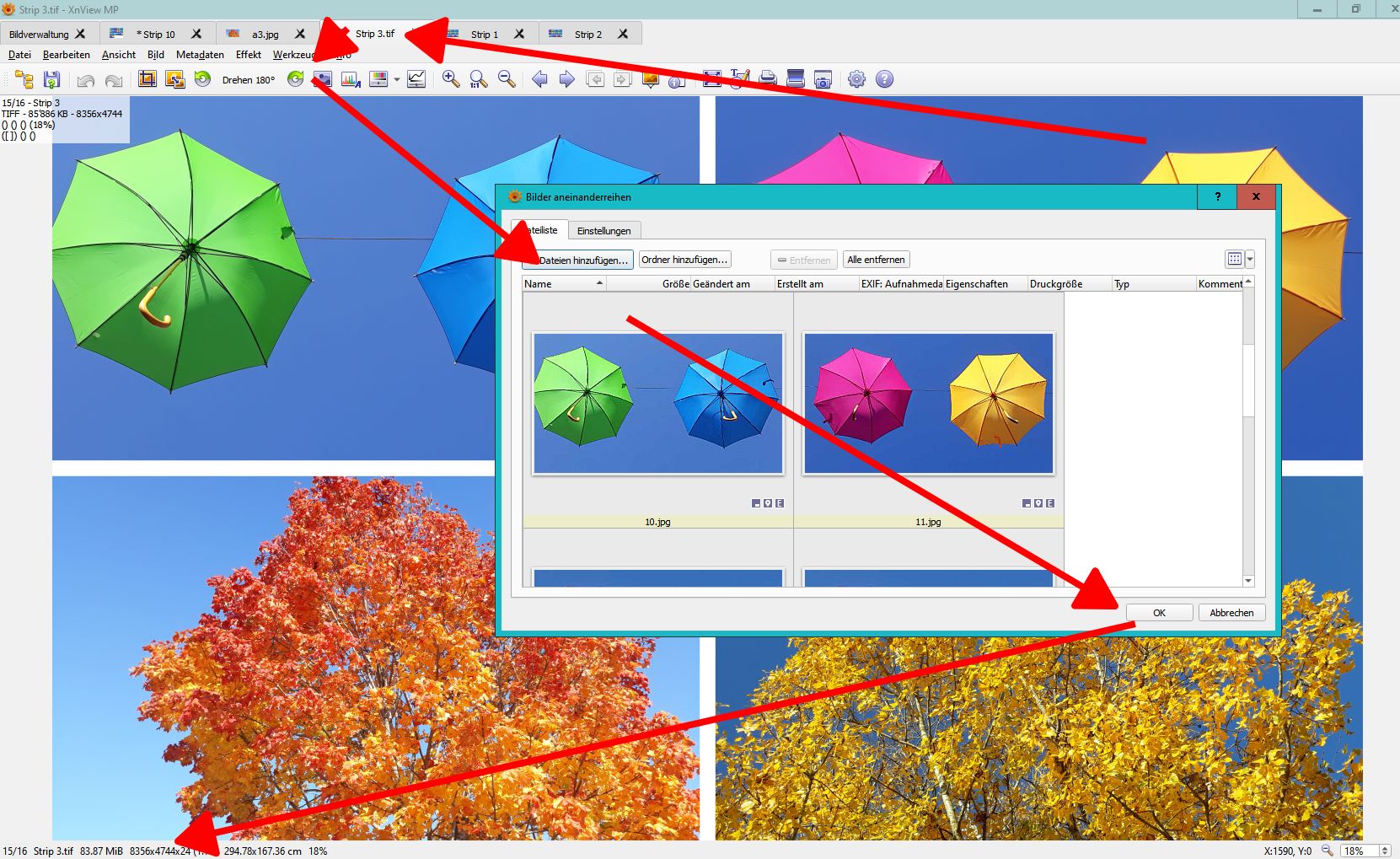Open the Resize image tool icon
Image resolution: width=1400 pixels, height=859 pixels.
175,79
